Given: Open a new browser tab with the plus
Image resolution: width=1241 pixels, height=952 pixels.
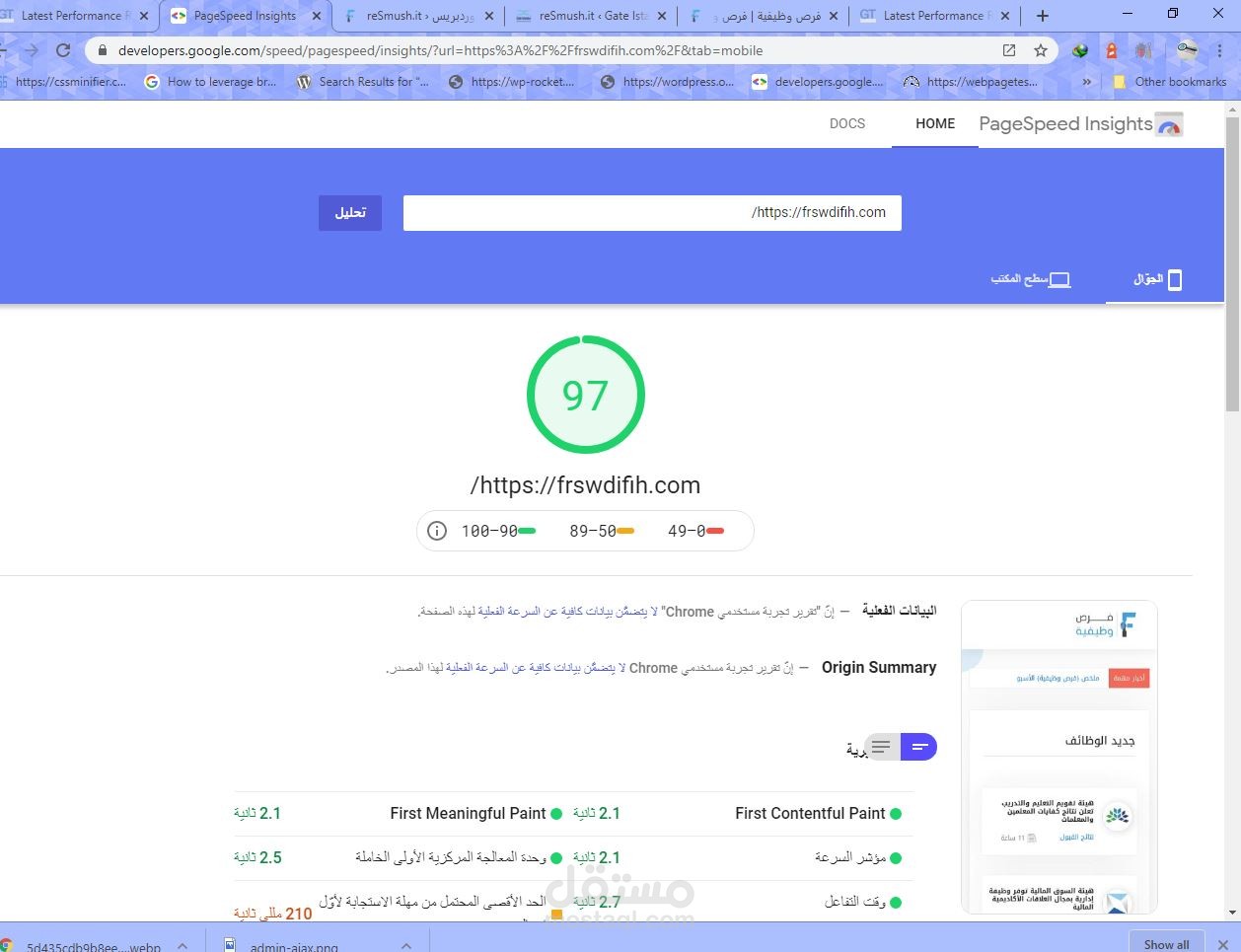Looking at the screenshot, I should coord(1043,16).
